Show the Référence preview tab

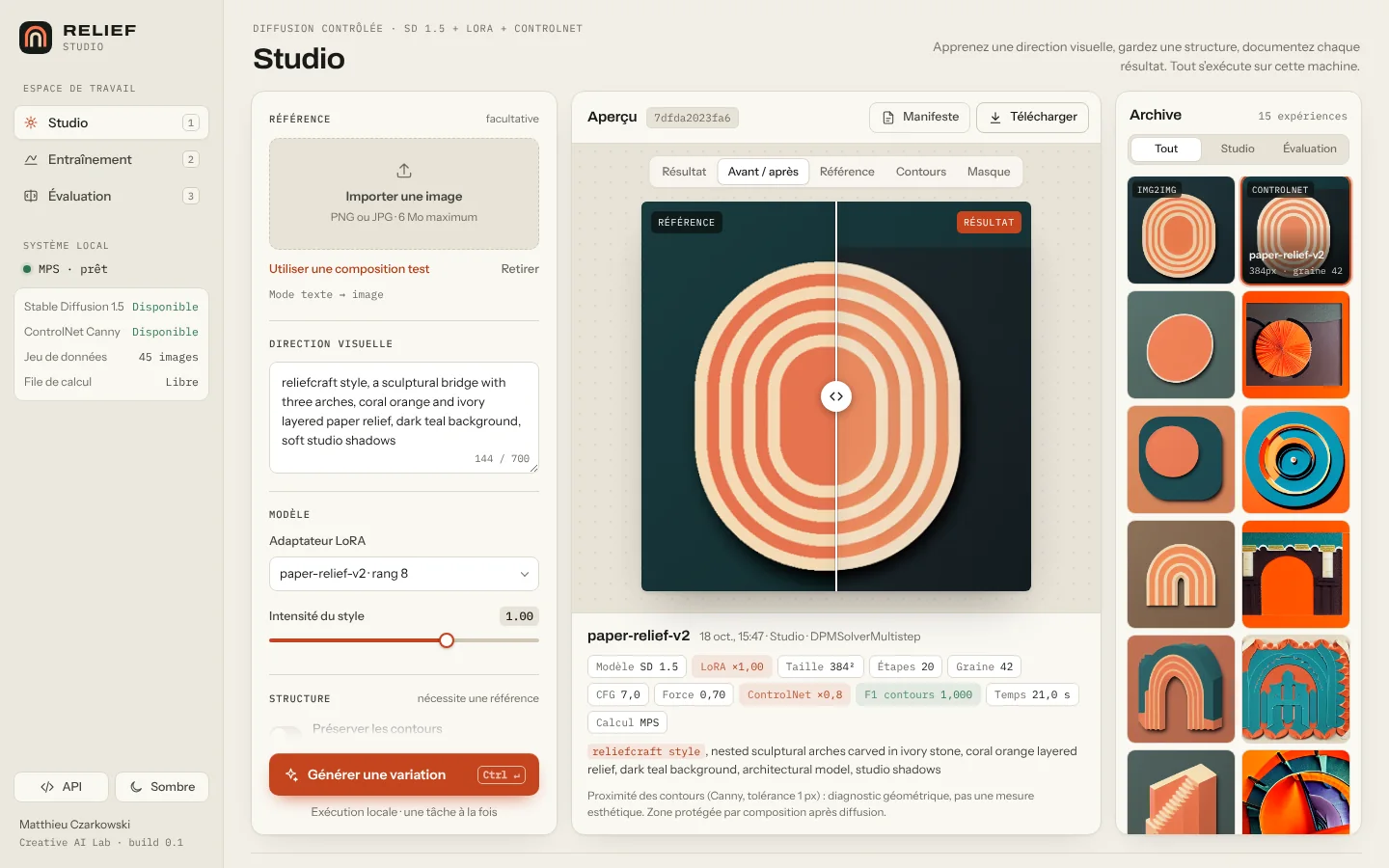pyautogui.click(x=847, y=172)
